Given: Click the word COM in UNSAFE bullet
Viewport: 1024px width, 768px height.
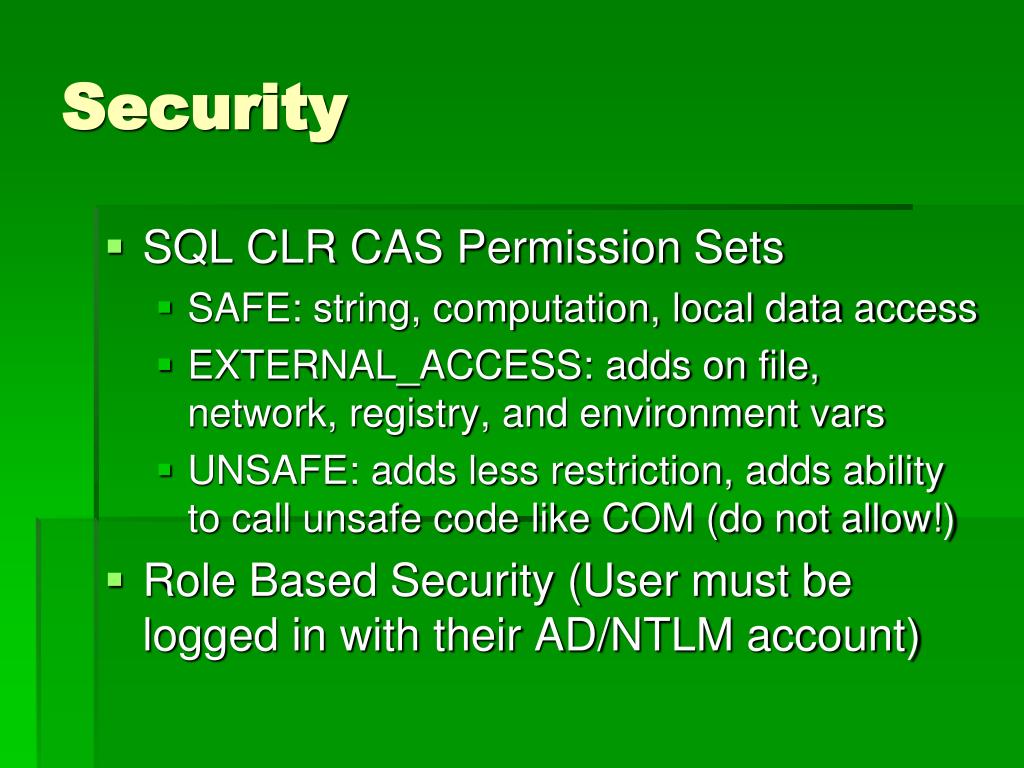Looking at the screenshot, I should (647, 519).
